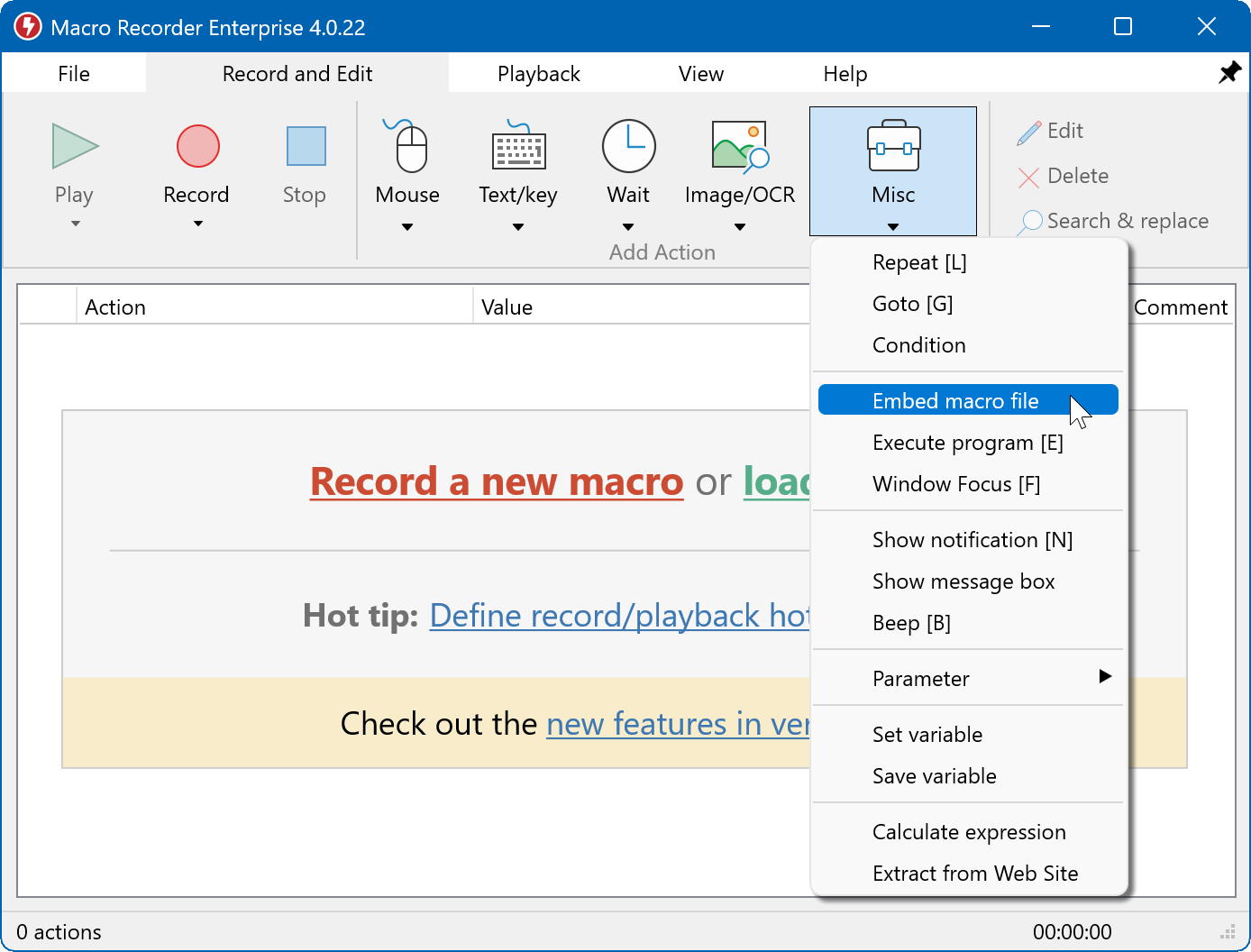Click the Stop icon
Screen dimensions: 1251x952
[304, 146]
